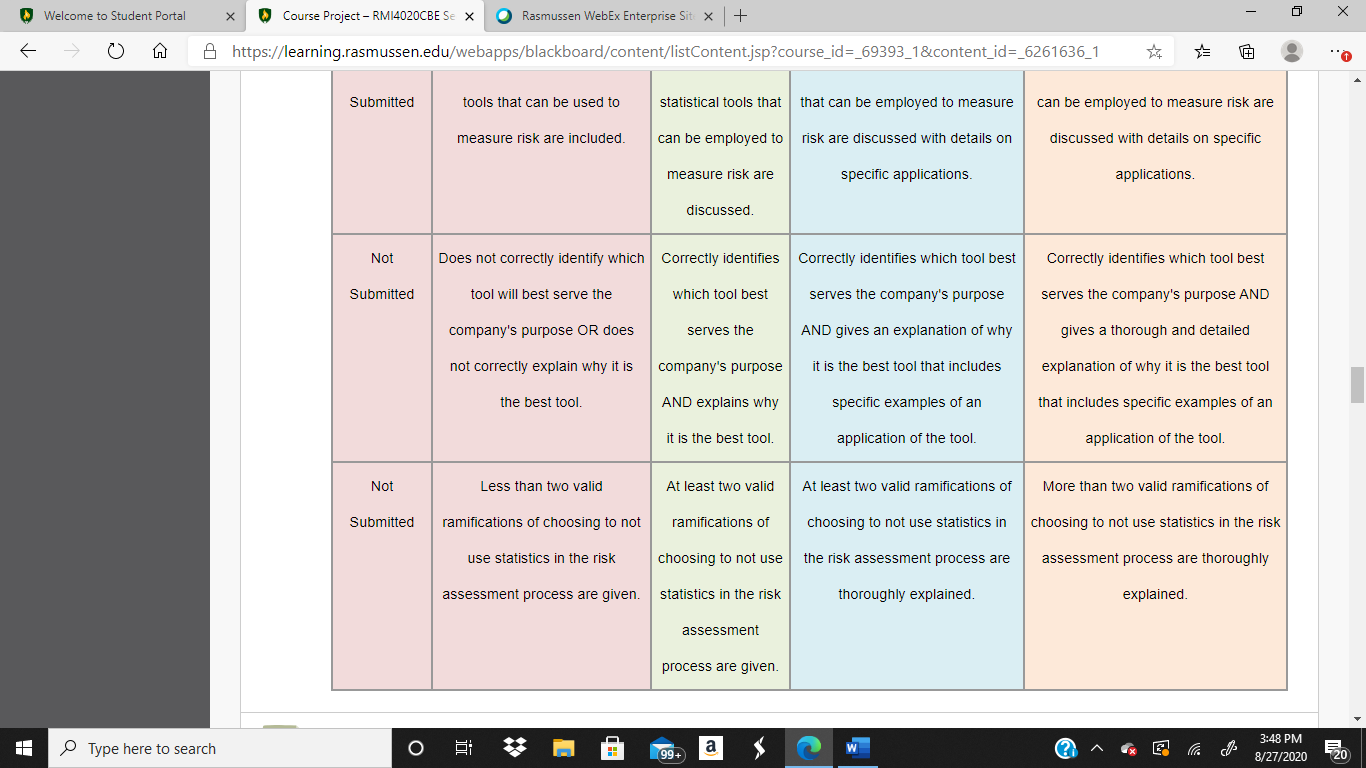Refresh the current page
This screenshot has width=1366, height=768.
pos(115,51)
